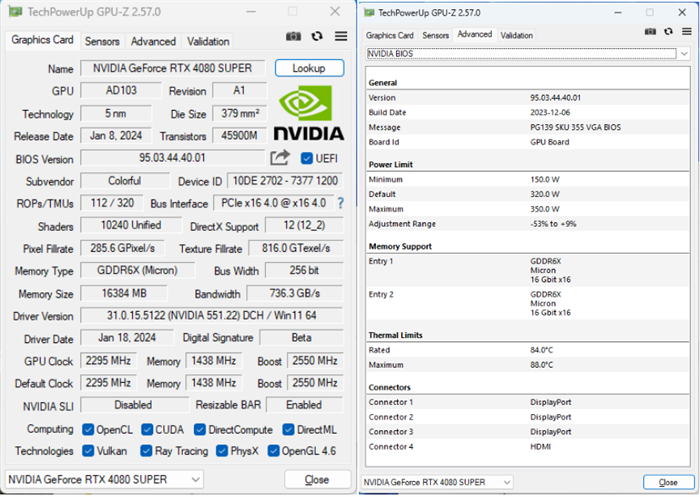Select the Advanced tab in the right window
The width and height of the screenshot is (700, 497).
point(475,34)
